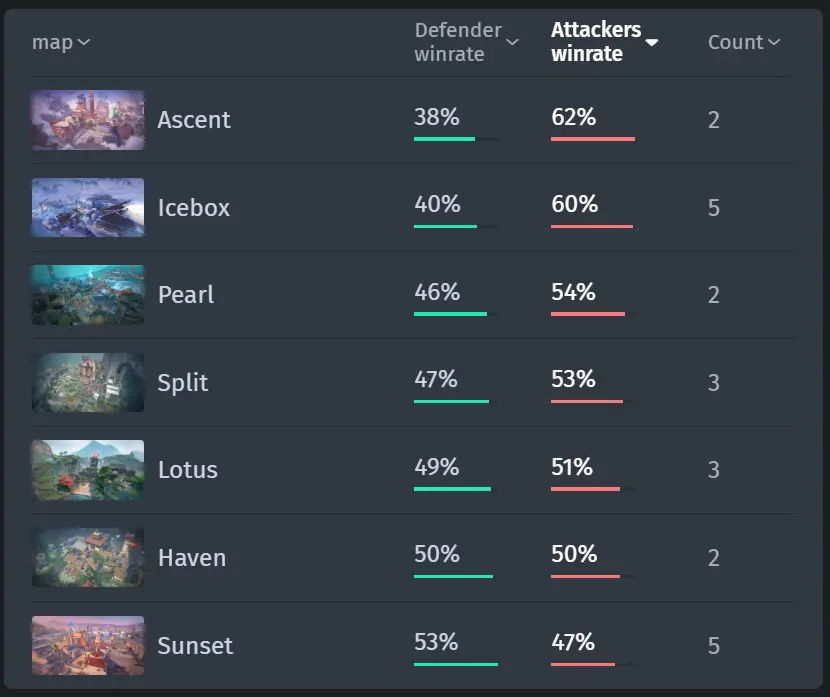The height and width of the screenshot is (697, 830).
Task: Open the Sunset map thumbnail
Action: pyautogui.click(x=88, y=645)
